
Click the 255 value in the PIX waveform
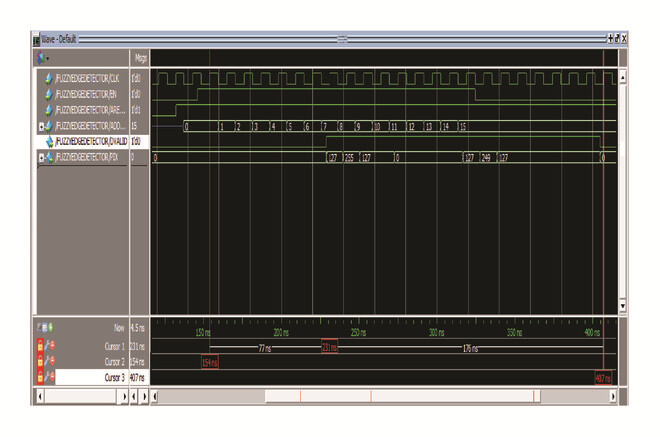[x=349, y=158]
